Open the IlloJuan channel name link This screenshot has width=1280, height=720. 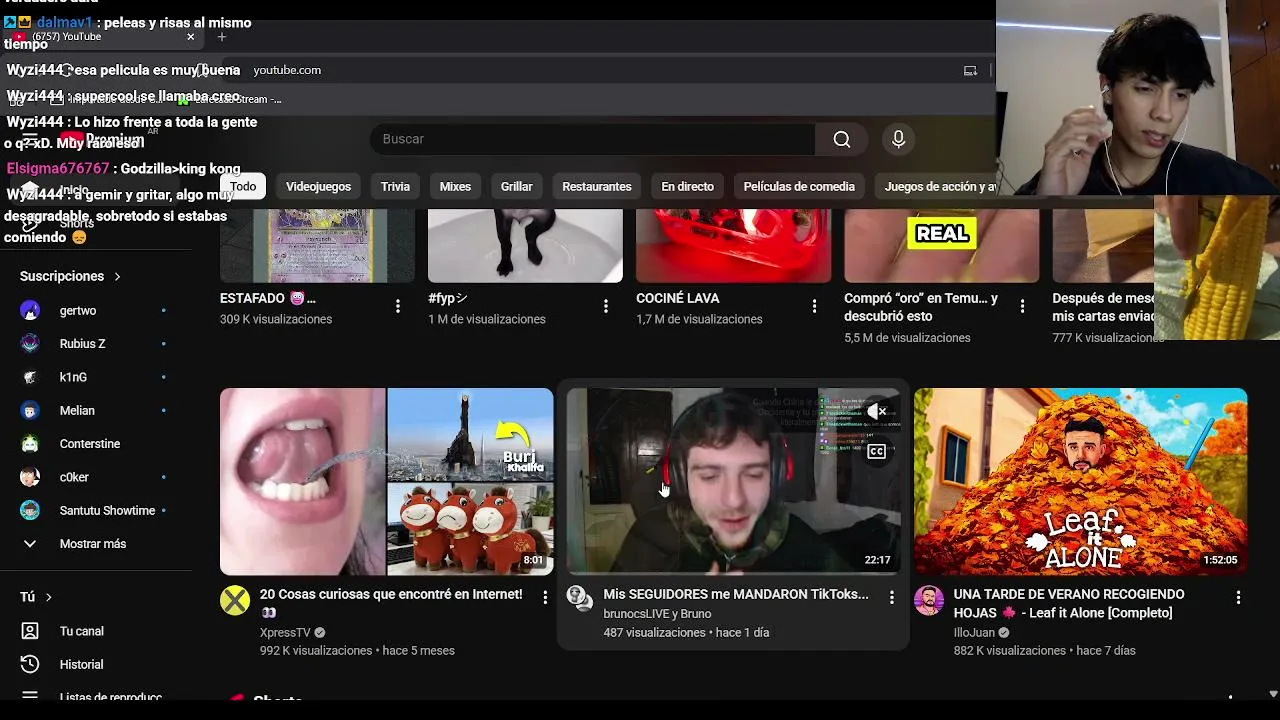point(974,632)
